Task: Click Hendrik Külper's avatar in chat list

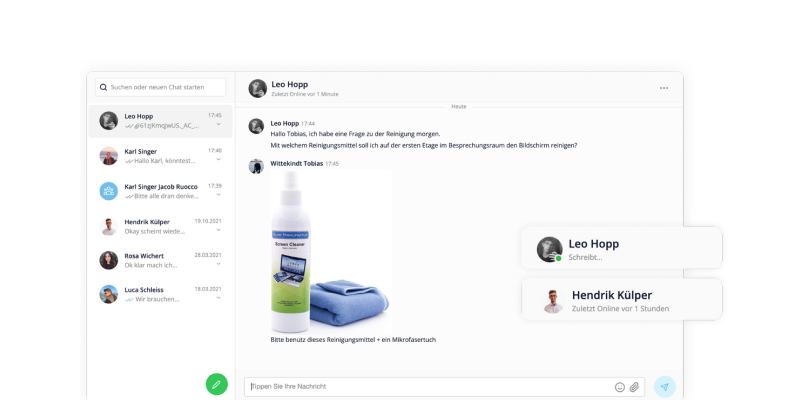Action: point(109,226)
